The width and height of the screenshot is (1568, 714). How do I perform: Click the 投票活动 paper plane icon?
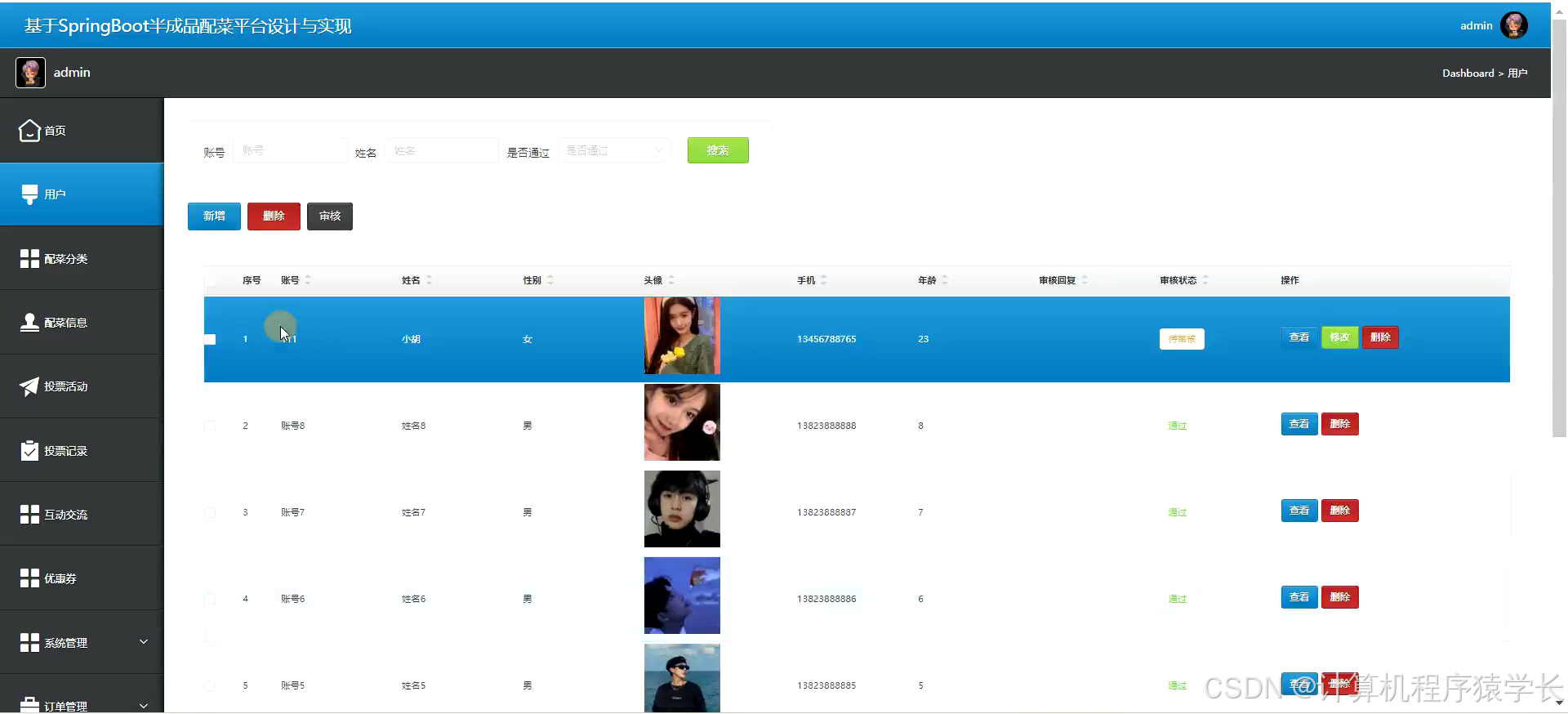[x=29, y=386]
